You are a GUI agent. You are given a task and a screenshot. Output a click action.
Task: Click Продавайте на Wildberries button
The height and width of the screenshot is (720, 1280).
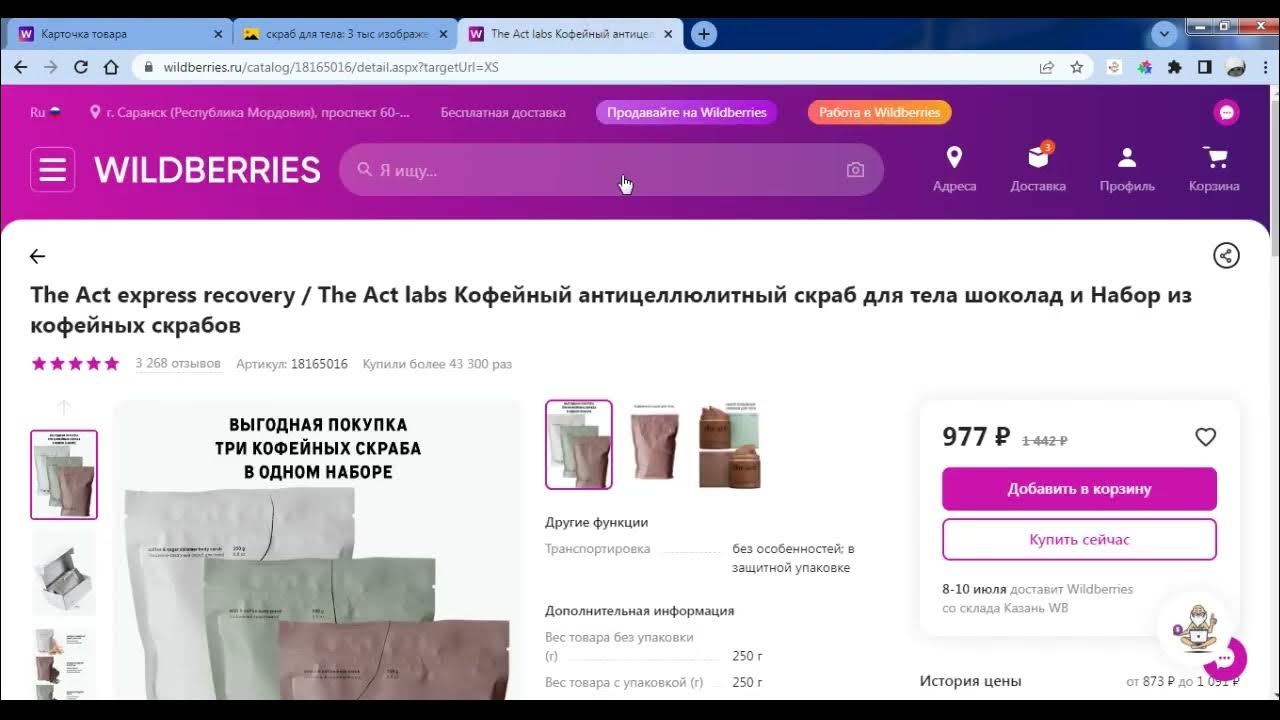(686, 112)
